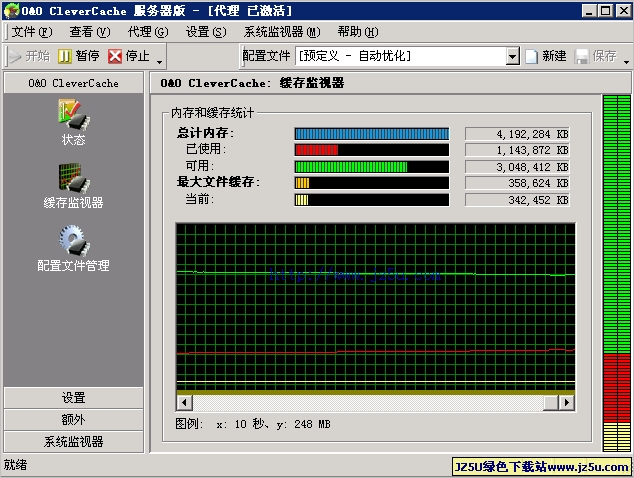Select the 缓存监视器 cache monitor icon
The image size is (634, 478).
pos(74,178)
